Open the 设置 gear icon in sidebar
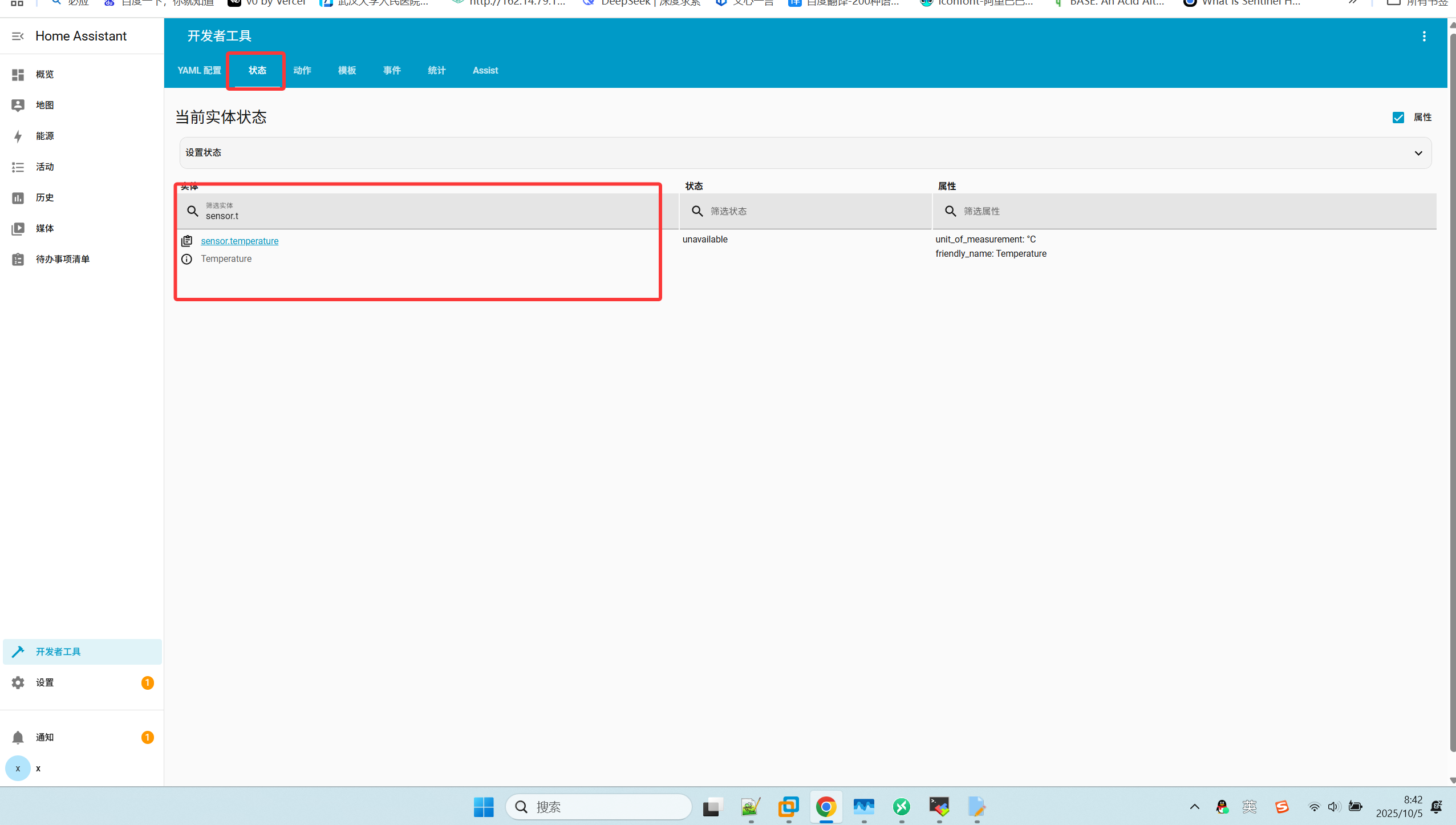 18,683
